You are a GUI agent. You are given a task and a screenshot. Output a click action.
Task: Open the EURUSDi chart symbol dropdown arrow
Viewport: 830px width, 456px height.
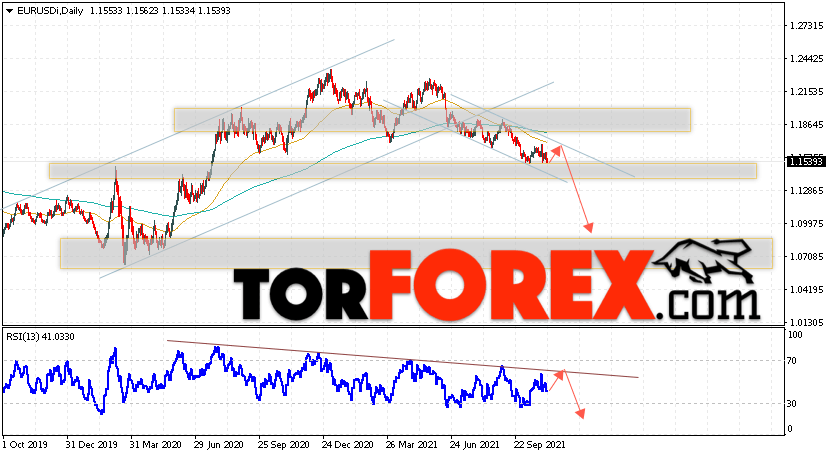click(9, 11)
